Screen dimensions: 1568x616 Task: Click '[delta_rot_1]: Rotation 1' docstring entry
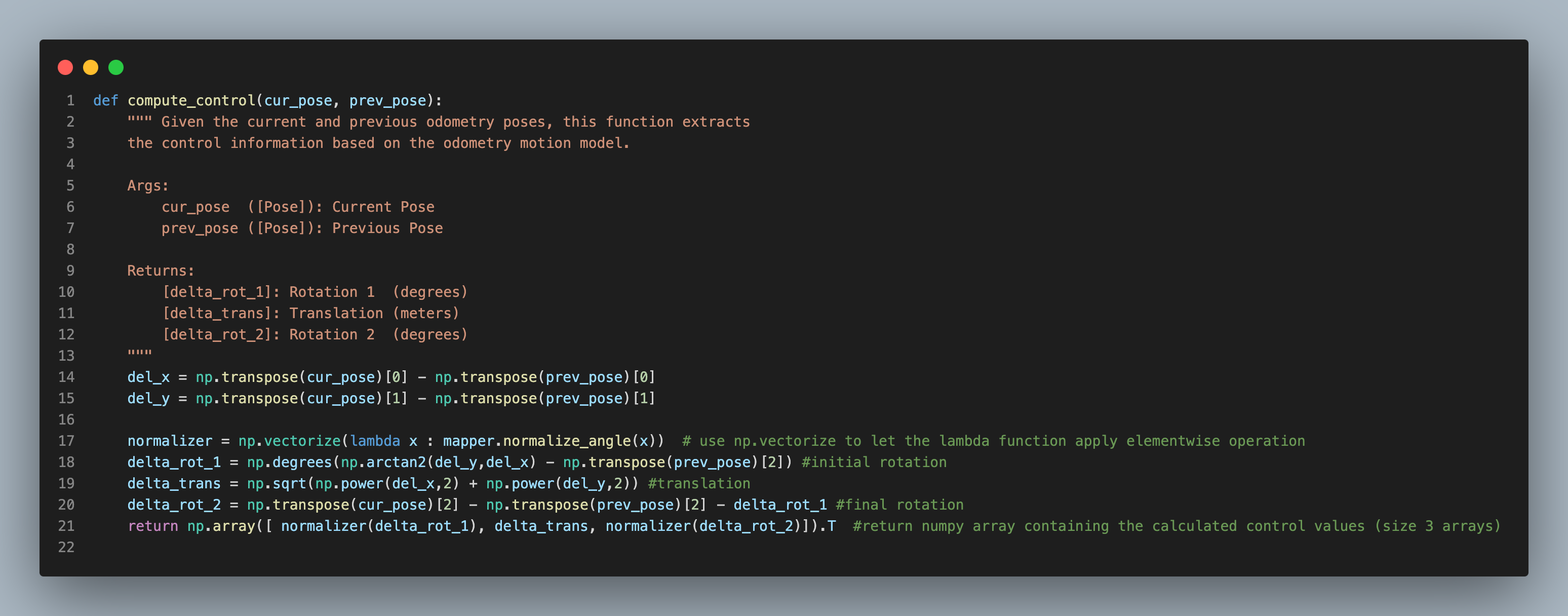[268, 292]
